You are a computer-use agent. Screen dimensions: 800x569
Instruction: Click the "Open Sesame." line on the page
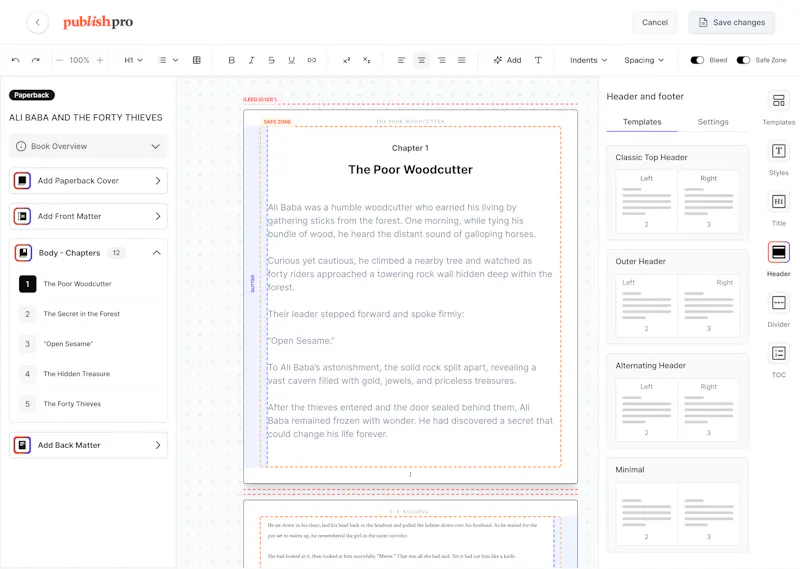302,340
